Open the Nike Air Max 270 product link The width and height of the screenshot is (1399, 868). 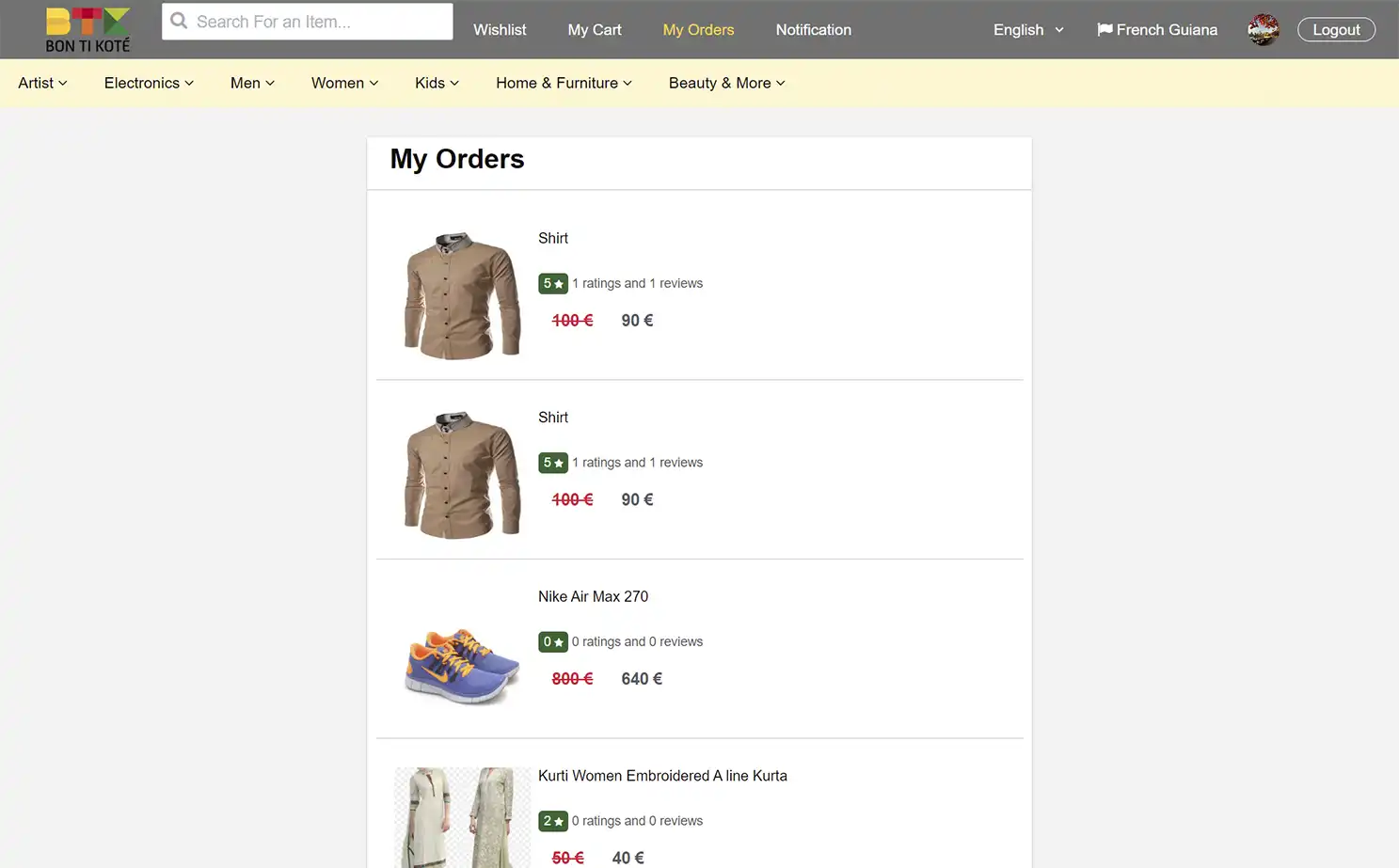(x=593, y=596)
